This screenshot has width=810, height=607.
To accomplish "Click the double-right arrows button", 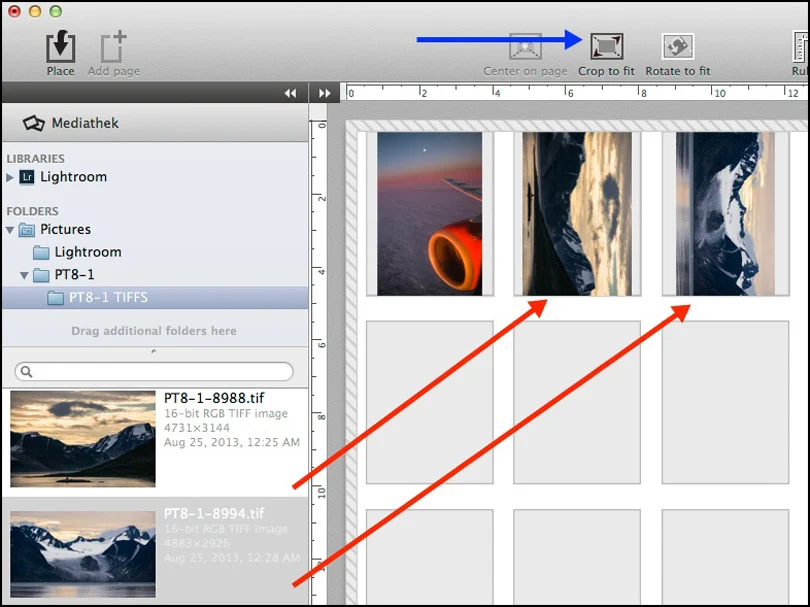I will (x=324, y=93).
